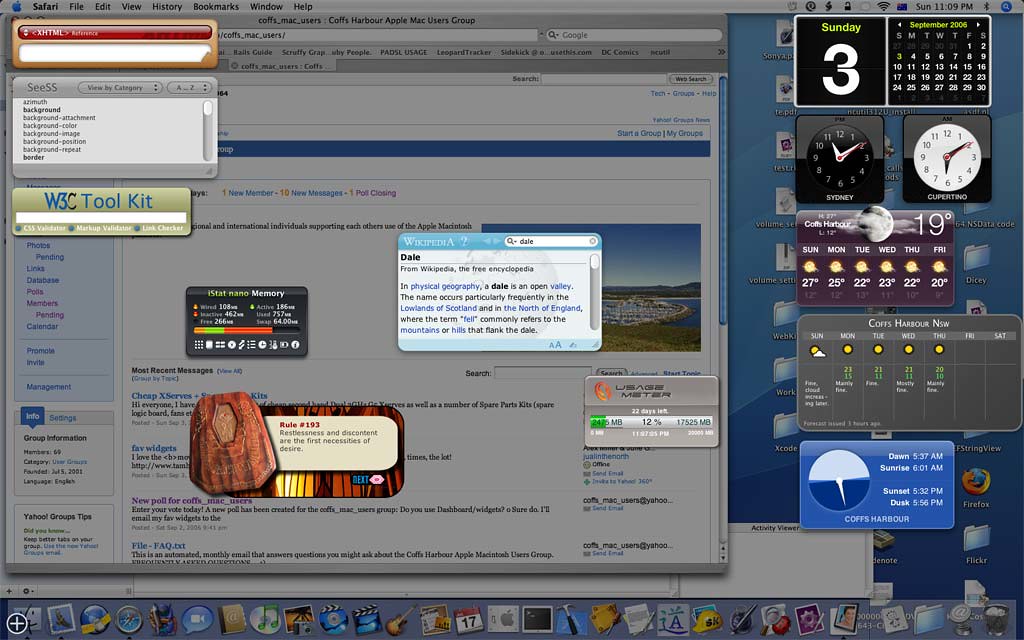Open 'Lowlands of Scotland' Wikipedia link
1024x640 pixels.
click(438, 308)
